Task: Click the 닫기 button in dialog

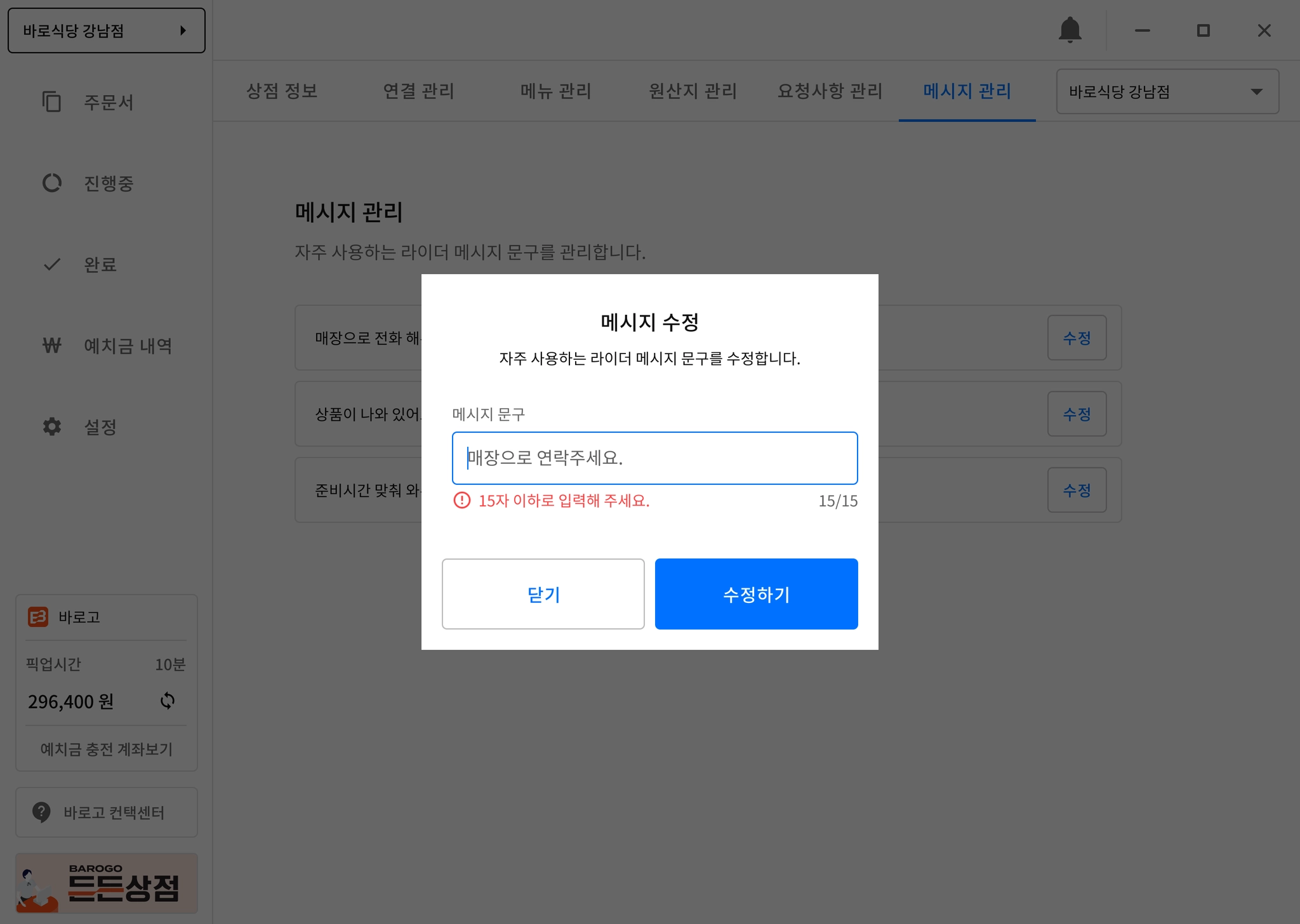Action: click(543, 594)
